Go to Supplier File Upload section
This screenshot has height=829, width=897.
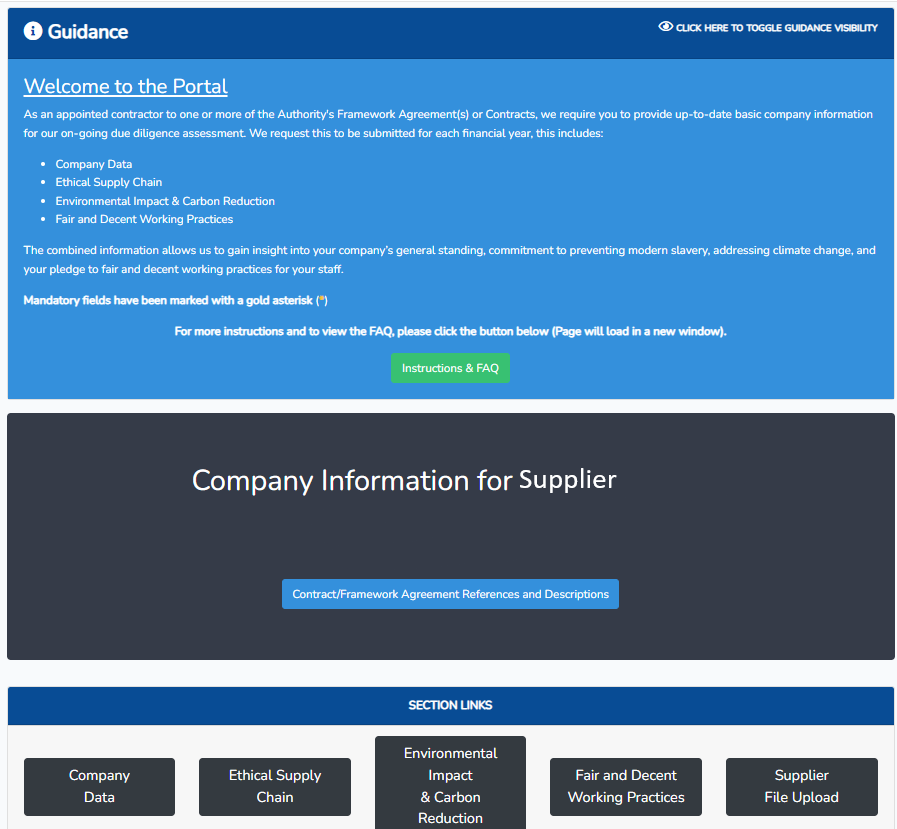801,786
